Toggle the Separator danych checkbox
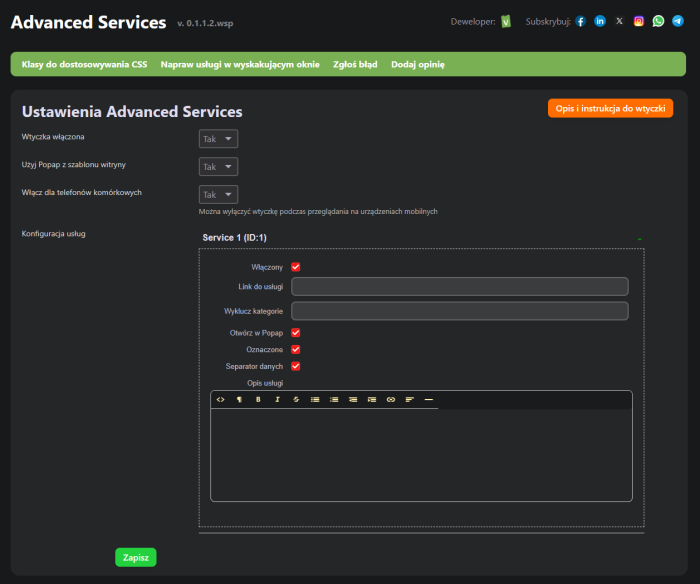The height and width of the screenshot is (584, 700). pos(296,366)
